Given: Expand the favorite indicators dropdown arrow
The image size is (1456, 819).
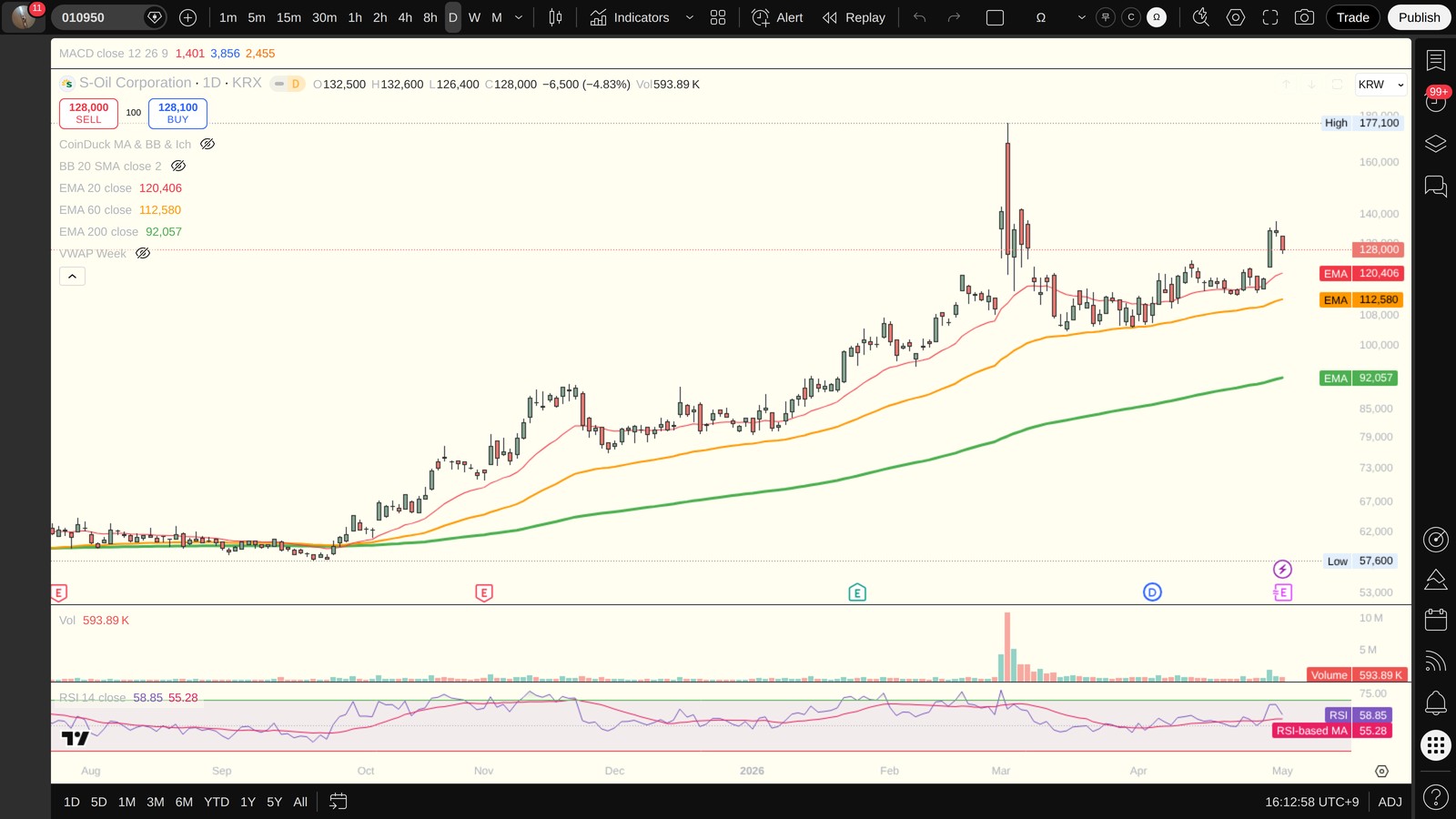Looking at the screenshot, I should [689, 17].
